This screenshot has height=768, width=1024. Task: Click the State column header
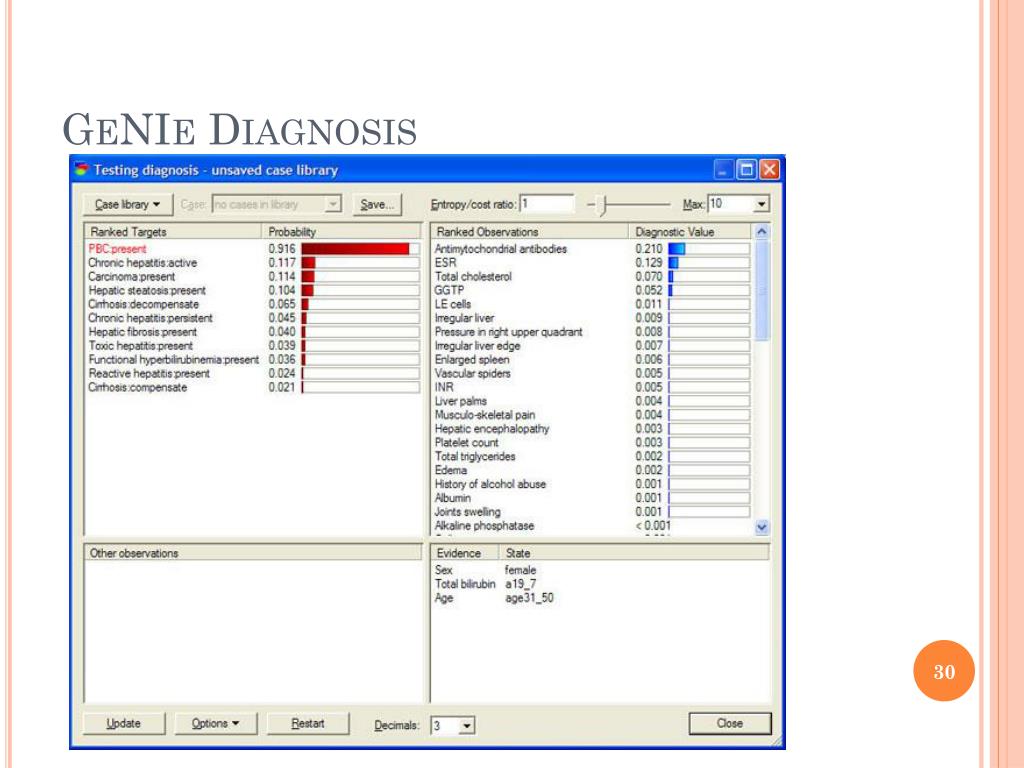point(635,553)
